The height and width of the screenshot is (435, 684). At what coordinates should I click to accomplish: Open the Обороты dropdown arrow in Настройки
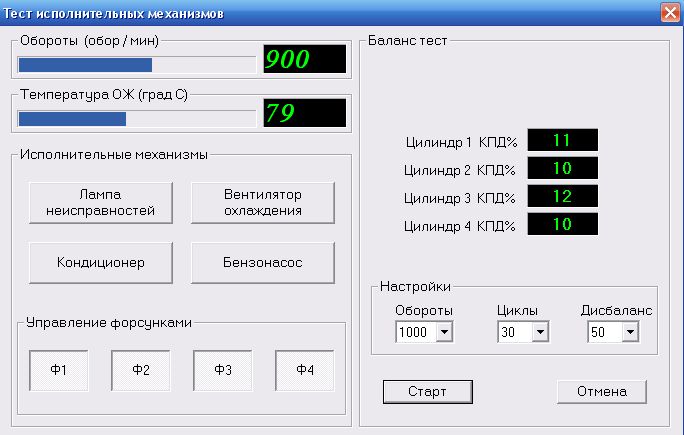tap(444, 332)
